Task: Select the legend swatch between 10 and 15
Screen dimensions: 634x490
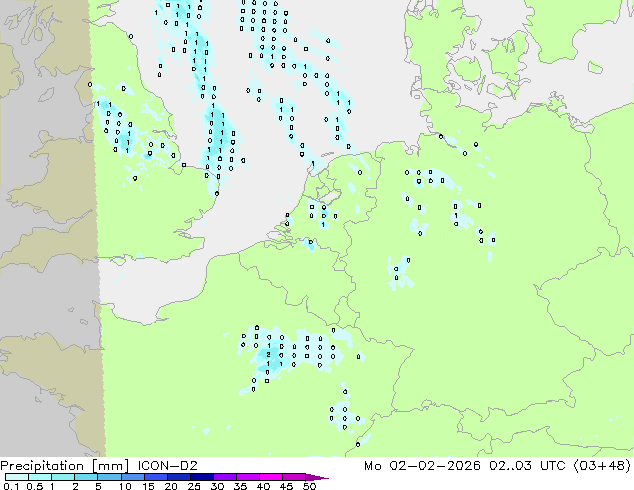Action: pyautogui.click(x=132, y=477)
